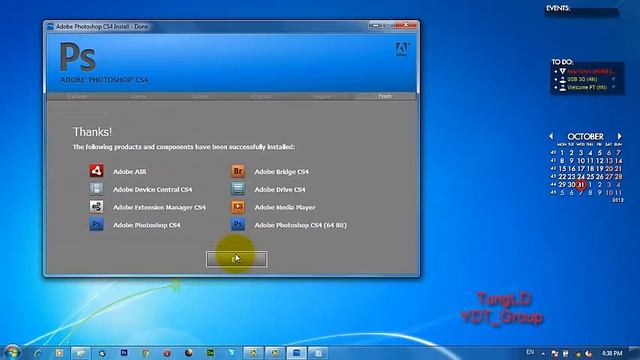Click the Adobe Bridge CS4 Br icon
This screenshot has height=360, width=640.
point(238,171)
